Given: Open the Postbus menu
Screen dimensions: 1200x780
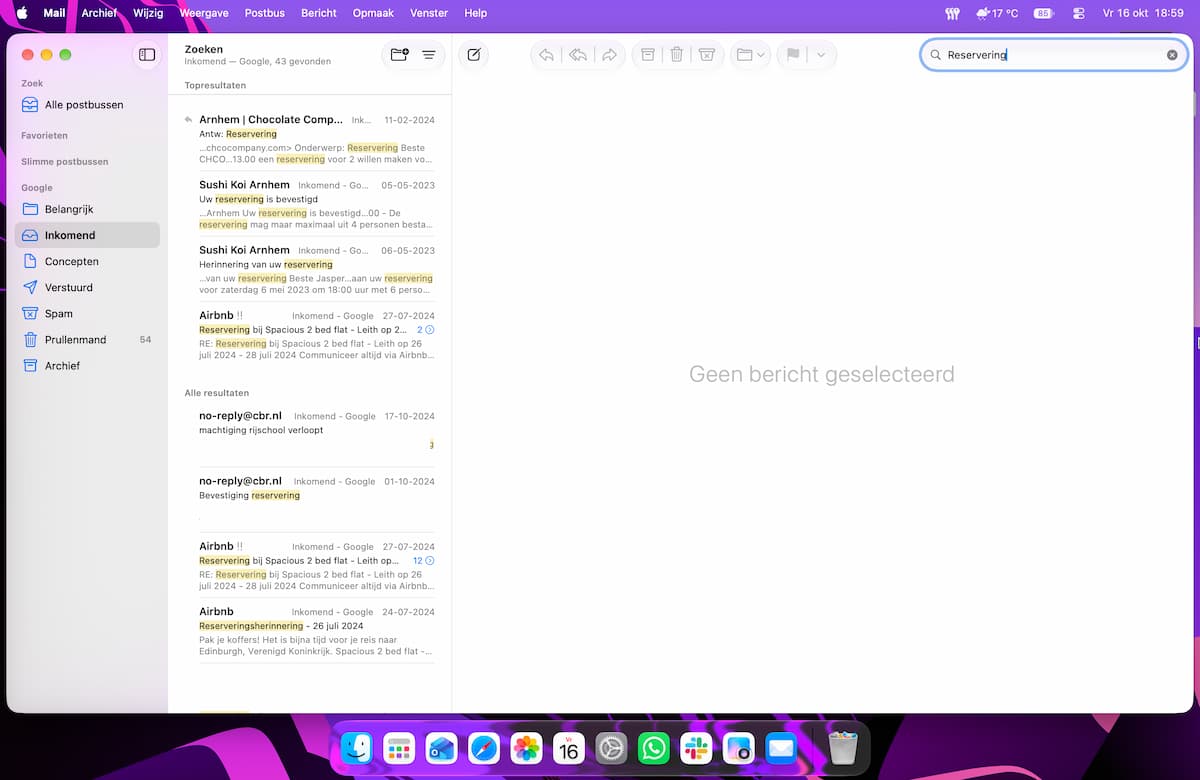Looking at the screenshot, I should (264, 13).
